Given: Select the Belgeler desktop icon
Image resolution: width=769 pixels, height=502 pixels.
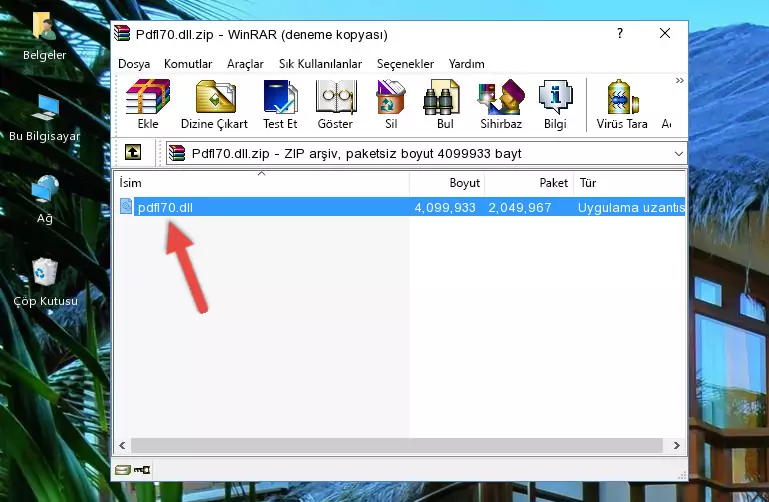Looking at the screenshot, I should (x=44, y=36).
